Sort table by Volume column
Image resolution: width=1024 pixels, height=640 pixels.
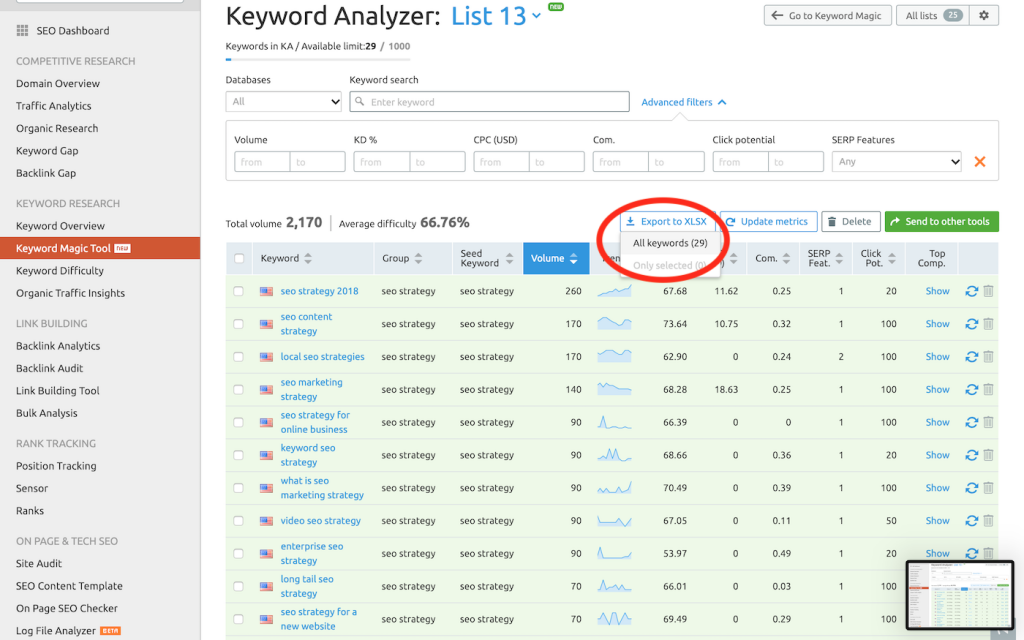click(x=554, y=259)
